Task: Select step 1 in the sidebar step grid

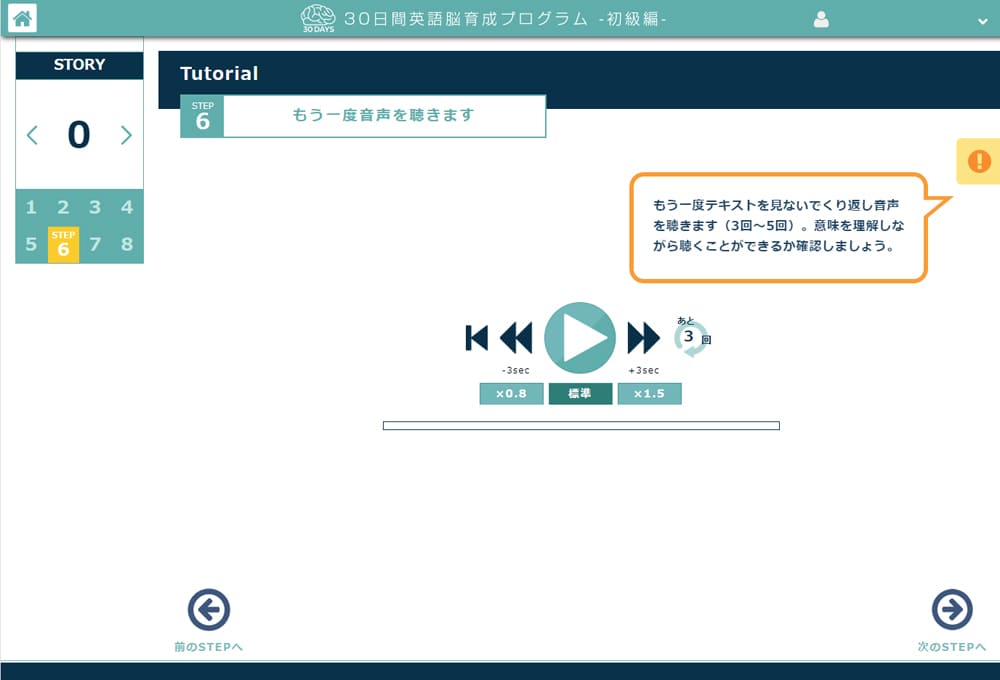Action: point(31,208)
